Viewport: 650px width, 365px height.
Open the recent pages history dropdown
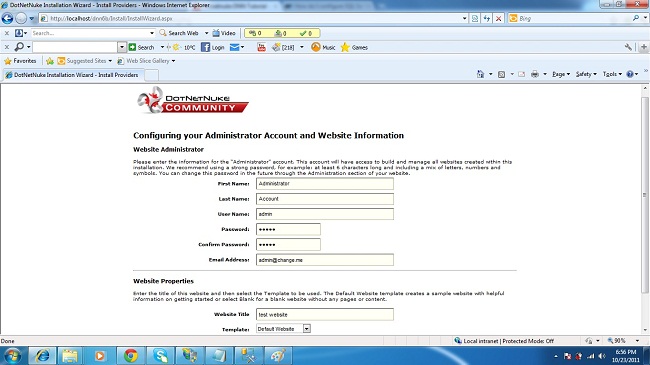(32, 19)
